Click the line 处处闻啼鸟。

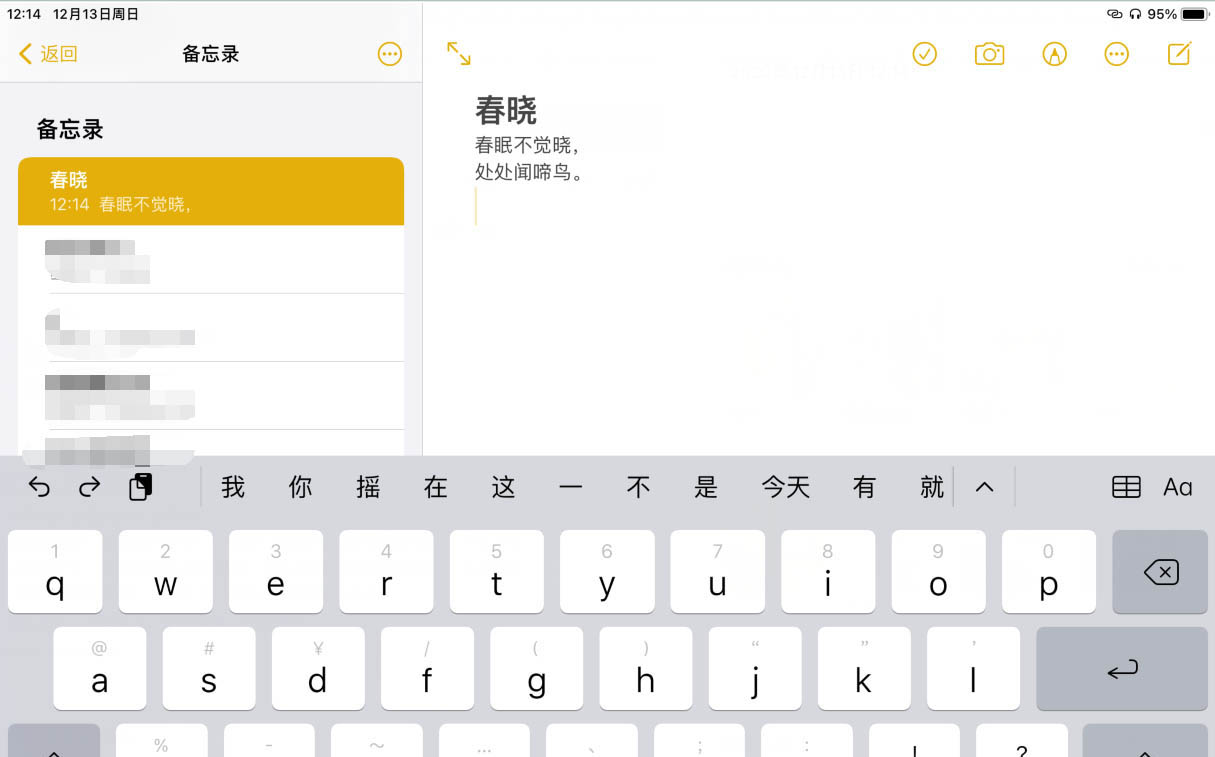click(529, 172)
